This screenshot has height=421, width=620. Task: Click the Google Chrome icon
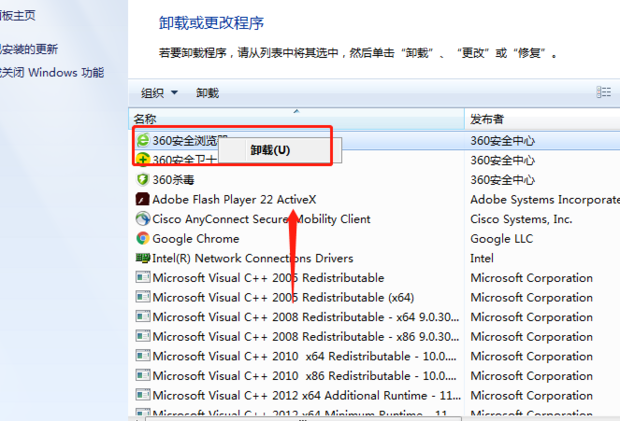[x=143, y=238]
